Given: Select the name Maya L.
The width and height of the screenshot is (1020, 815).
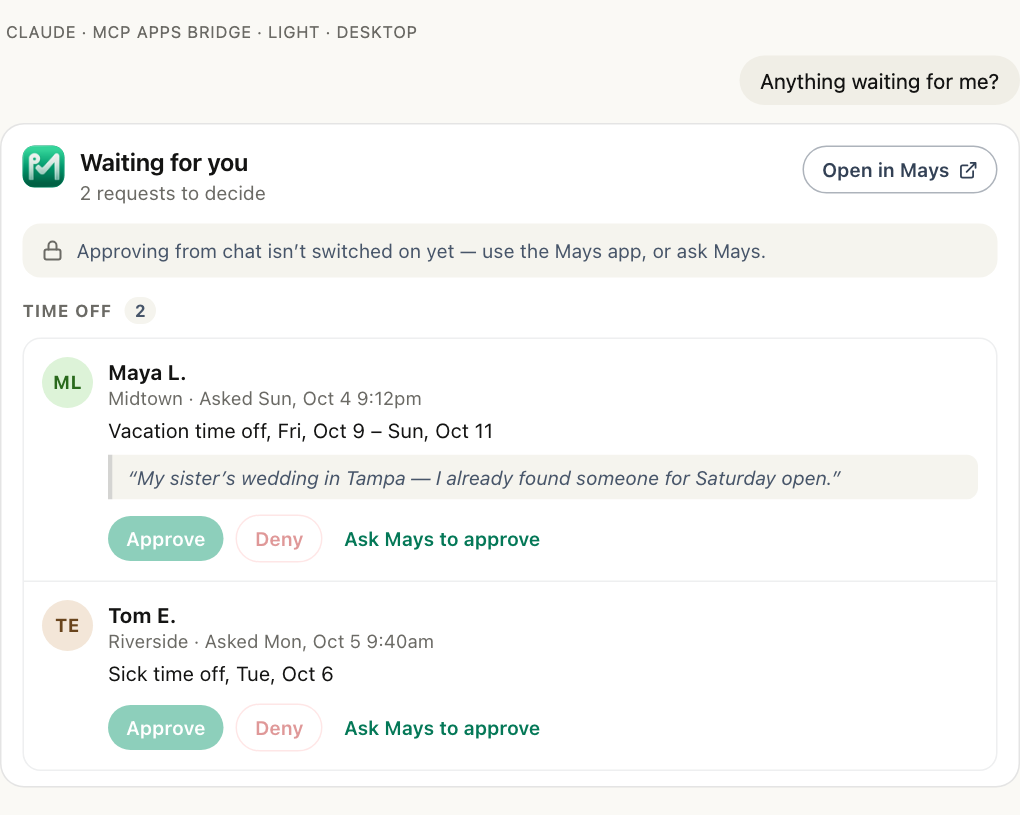Looking at the screenshot, I should [x=147, y=373].
